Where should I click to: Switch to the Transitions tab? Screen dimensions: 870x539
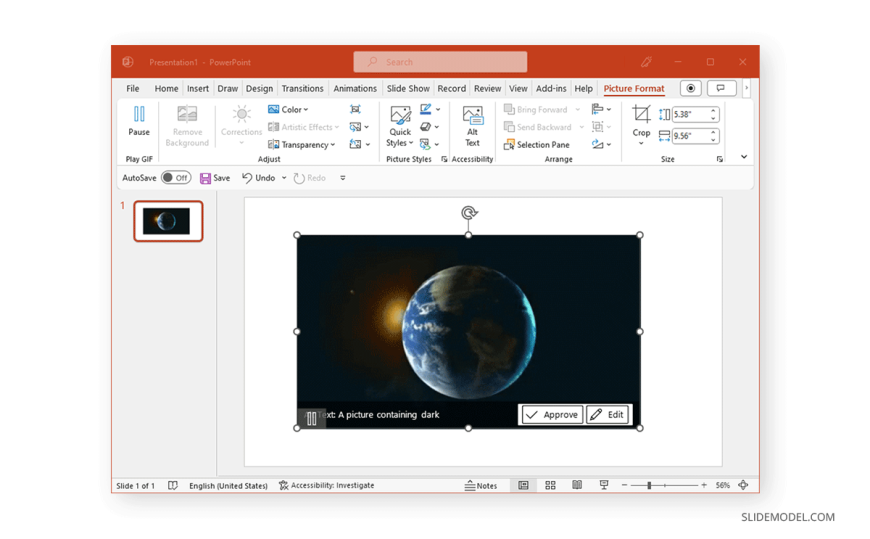(302, 88)
